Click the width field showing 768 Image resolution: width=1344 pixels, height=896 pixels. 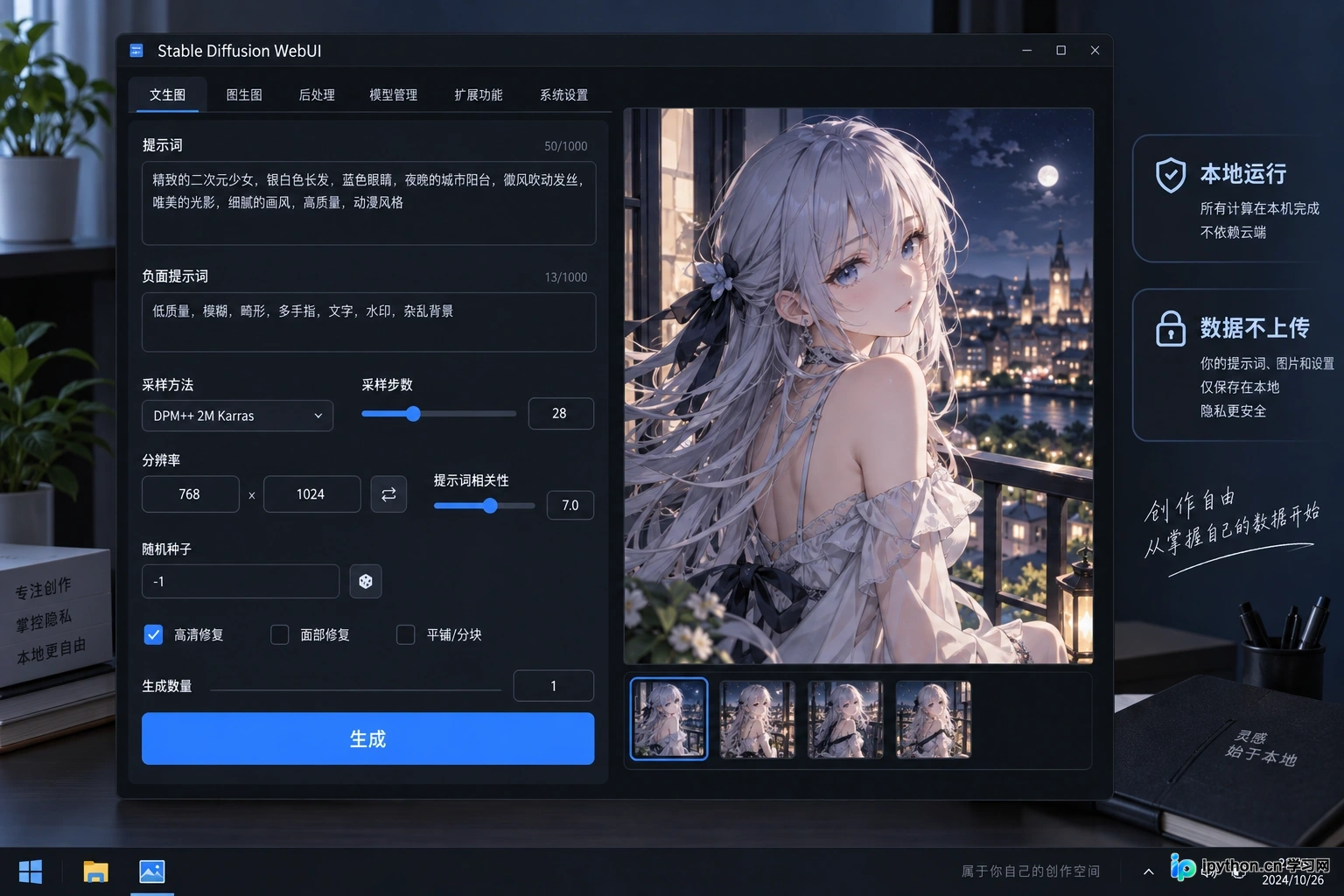click(190, 494)
